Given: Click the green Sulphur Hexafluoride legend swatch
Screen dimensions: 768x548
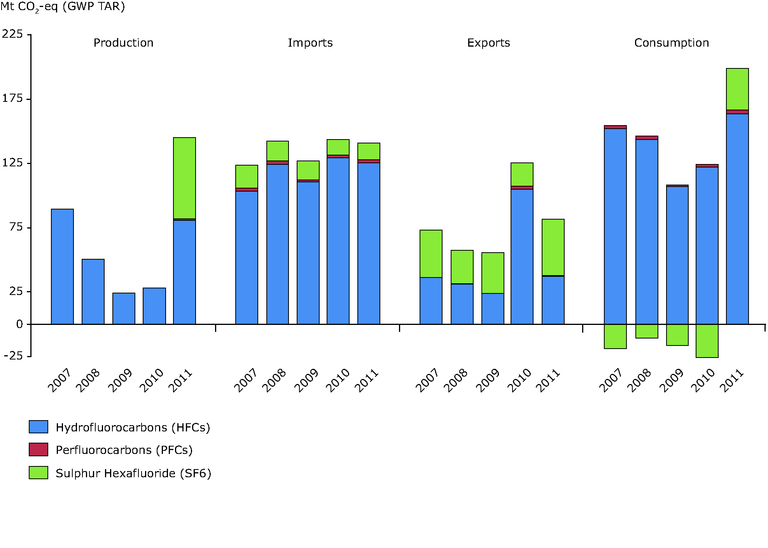Looking at the screenshot, I should [x=40, y=473].
